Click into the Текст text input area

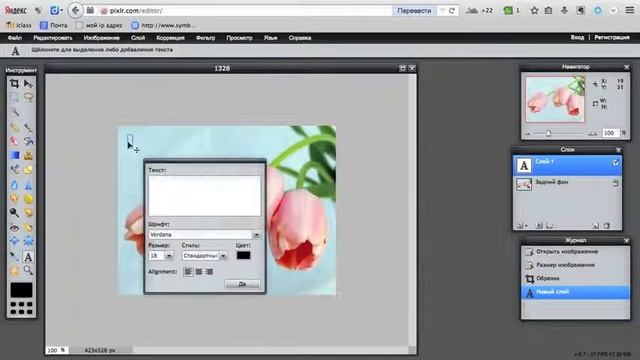click(204, 196)
